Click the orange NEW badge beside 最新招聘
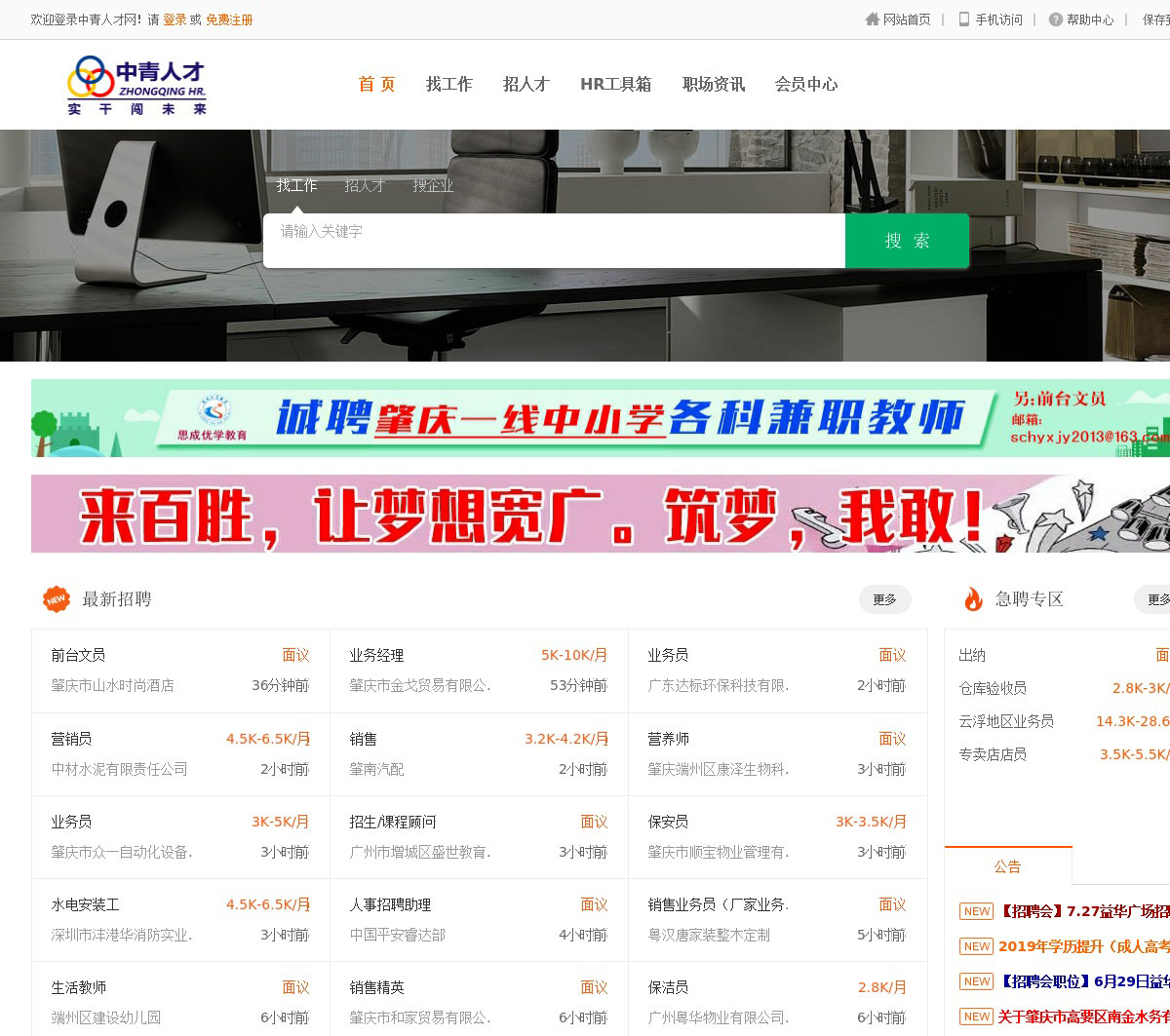 57,599
